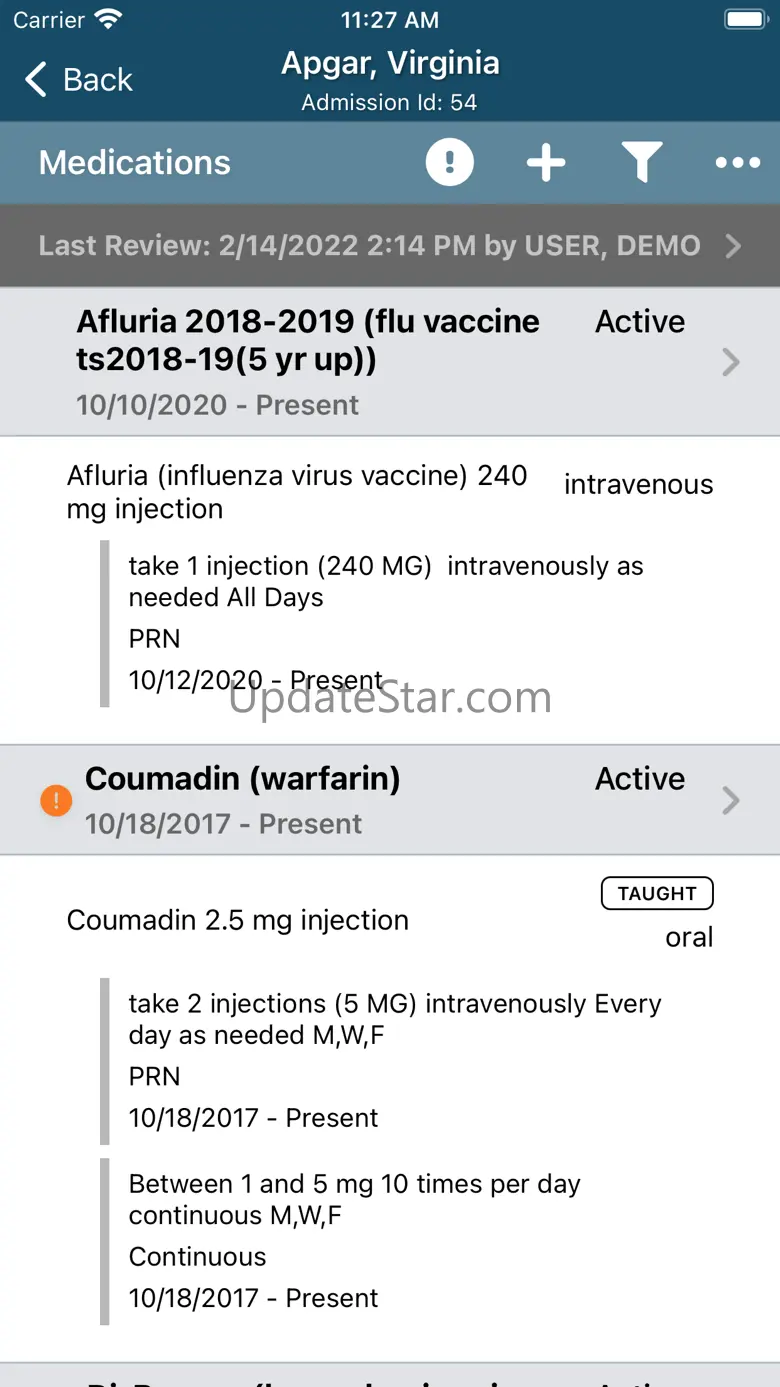The height and width of the screenshot is (1387, 780).
Task: Tap orange warning icon beside Coumadin
Action: tap(56, 800)
